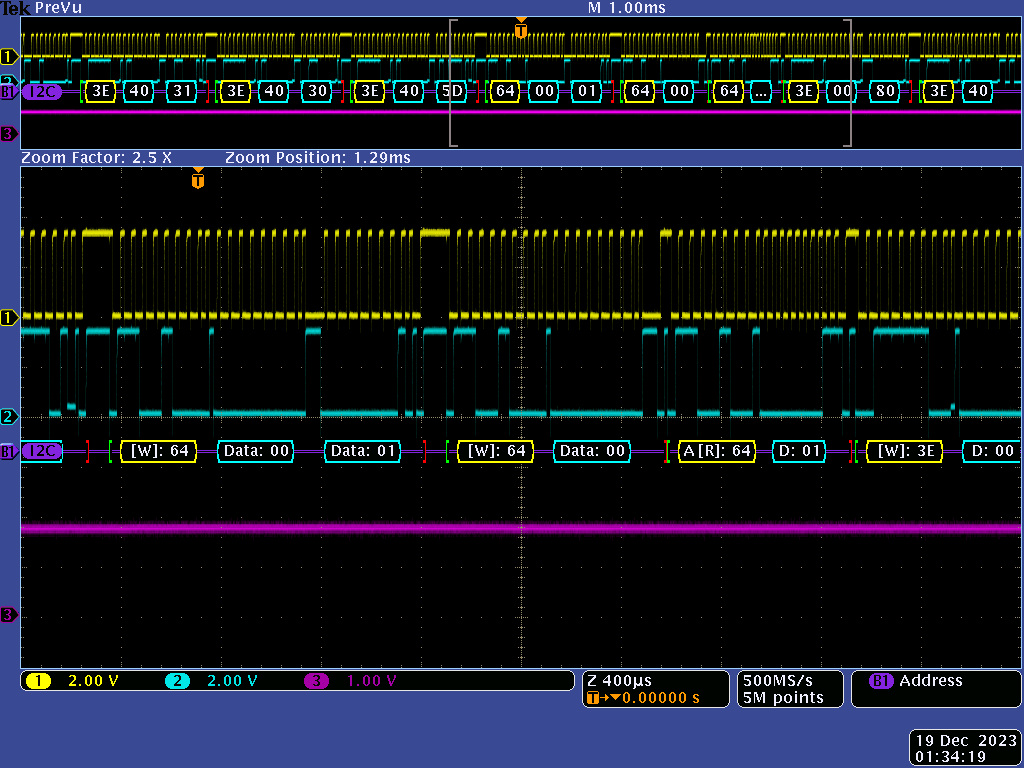Viewport: 1024px width, 768px height.
Task: Select decoded packet 01 in overview
Action: [x=587, y=91]
